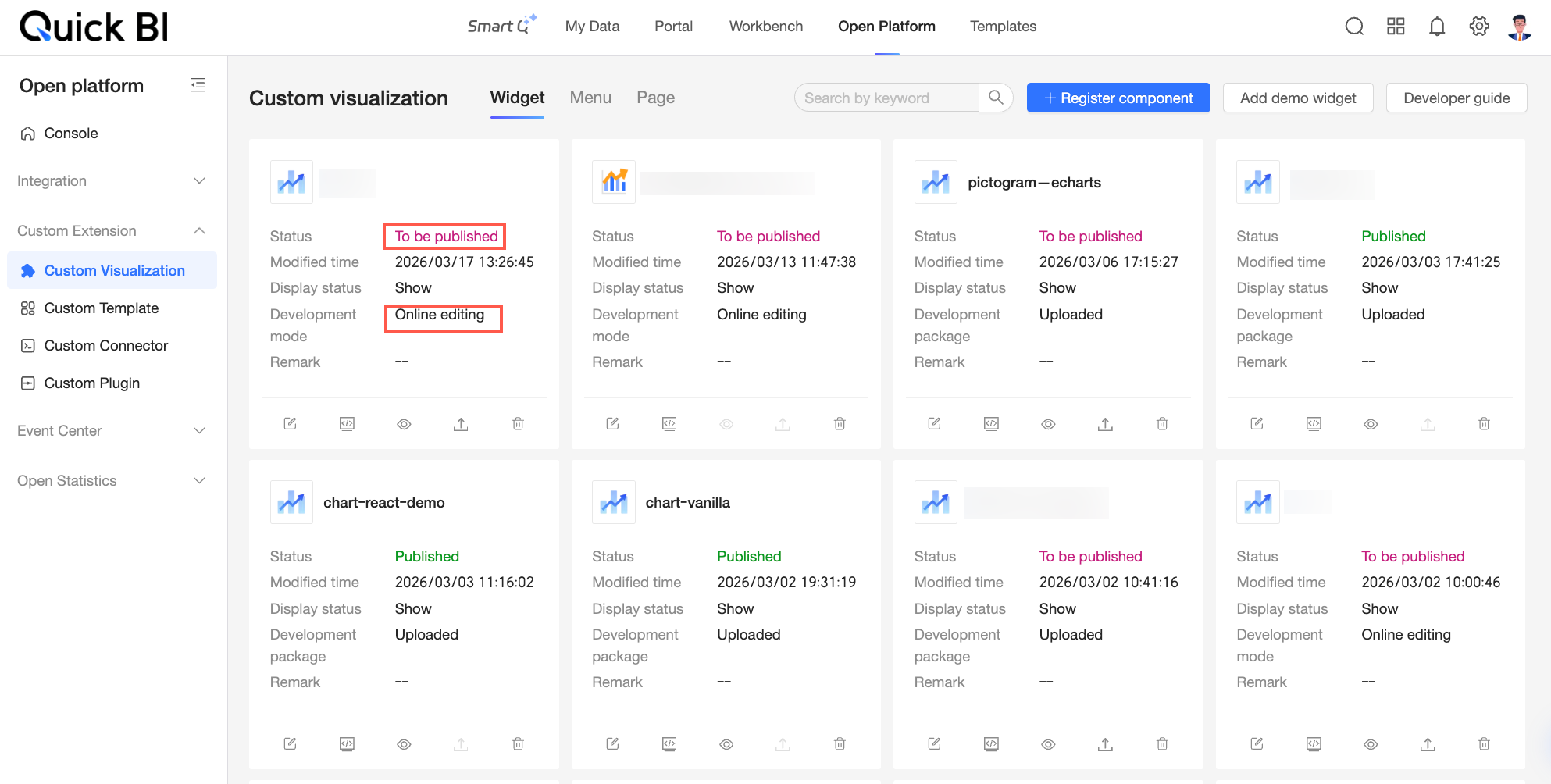Screen dimensions: 1551x784
Task: Collapse the Custom Extension section
Action: coord(112,231)
